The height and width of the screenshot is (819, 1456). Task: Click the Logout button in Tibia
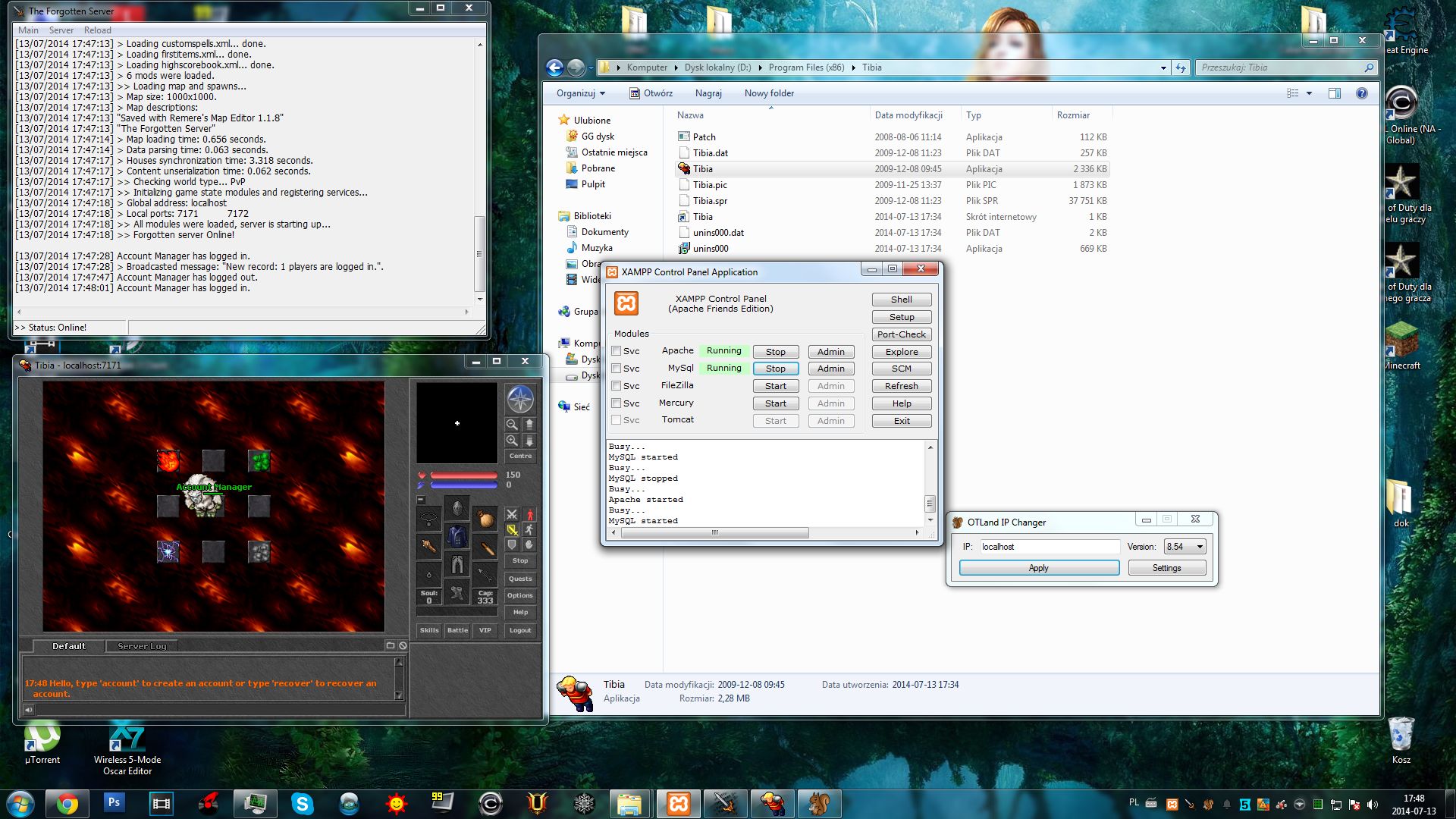(520, 630)
